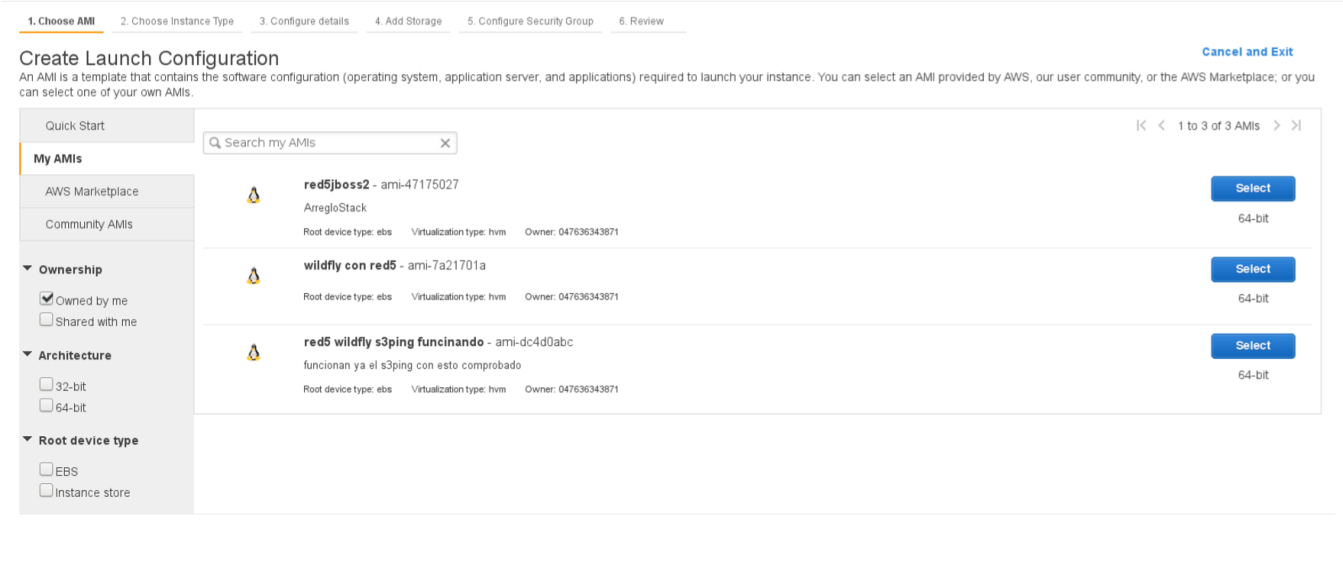Clear the AMI search with the X icon
Viewport: 1343px width, 565px height.
pyautogui.click(x=446, y=143)
